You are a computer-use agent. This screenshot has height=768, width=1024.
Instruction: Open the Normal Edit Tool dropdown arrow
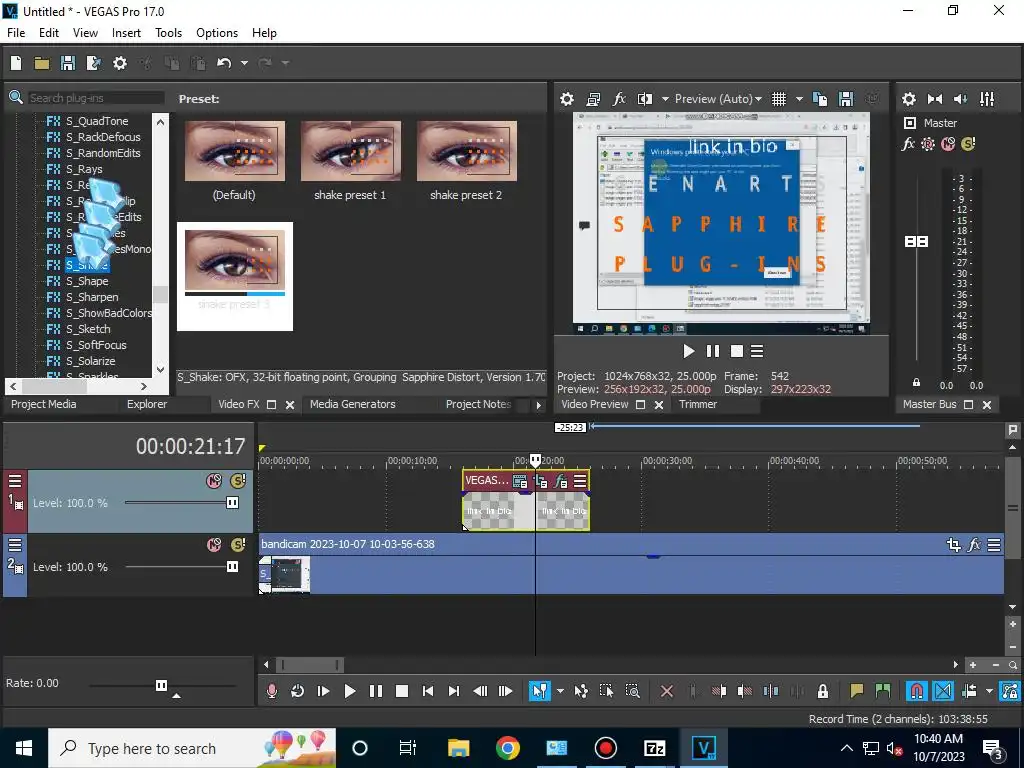point(560,691)
